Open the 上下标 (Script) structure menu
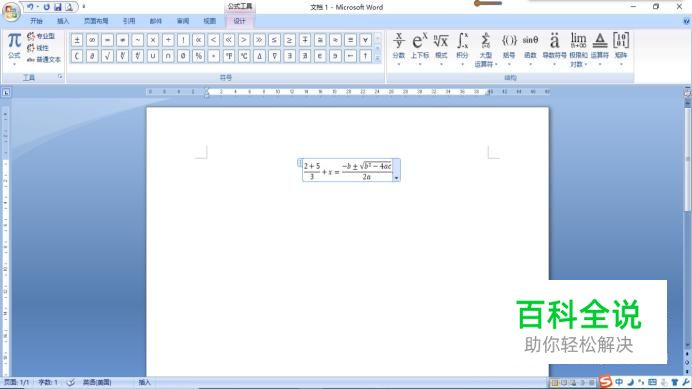 point(420,49)
